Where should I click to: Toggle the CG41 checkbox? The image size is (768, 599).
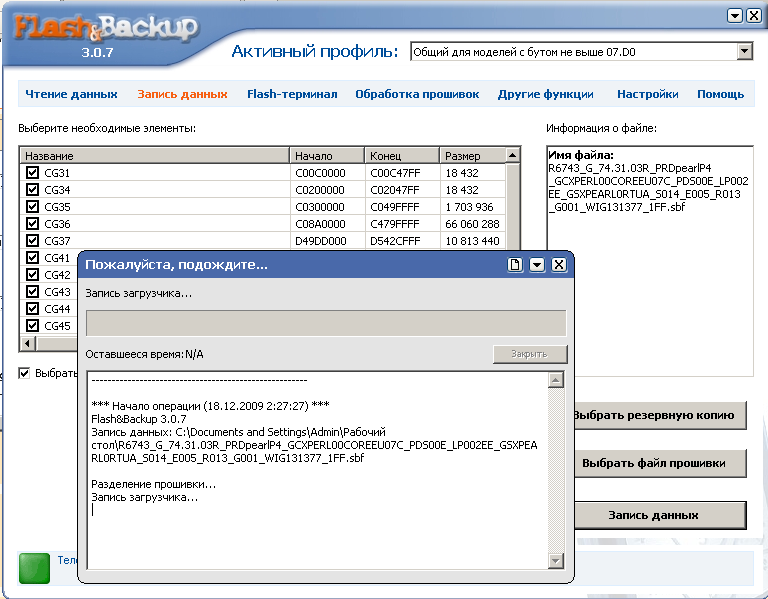point(32,258)
